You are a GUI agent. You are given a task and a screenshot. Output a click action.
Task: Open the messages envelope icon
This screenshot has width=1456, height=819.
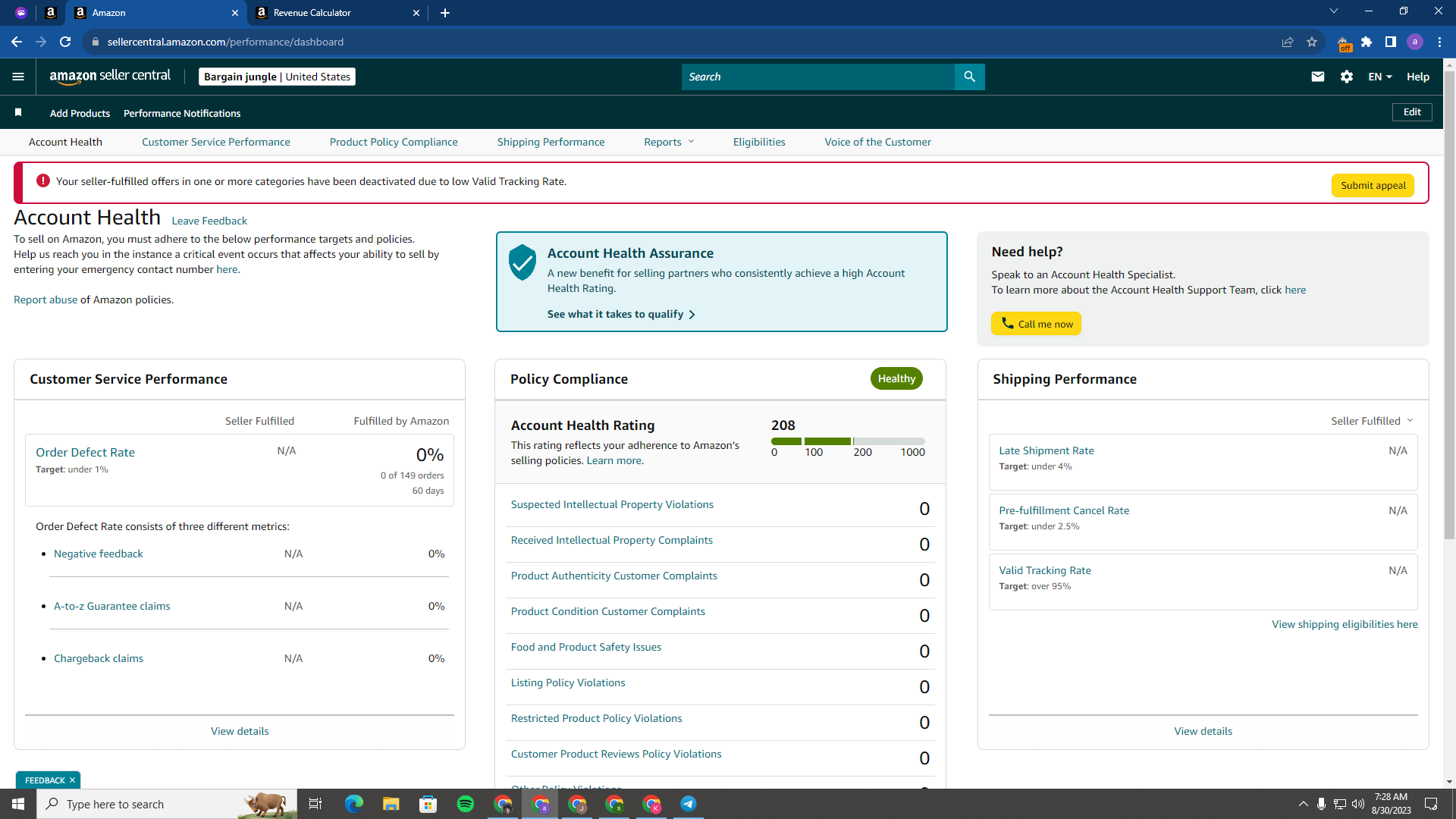click(x=1318, y=77)
